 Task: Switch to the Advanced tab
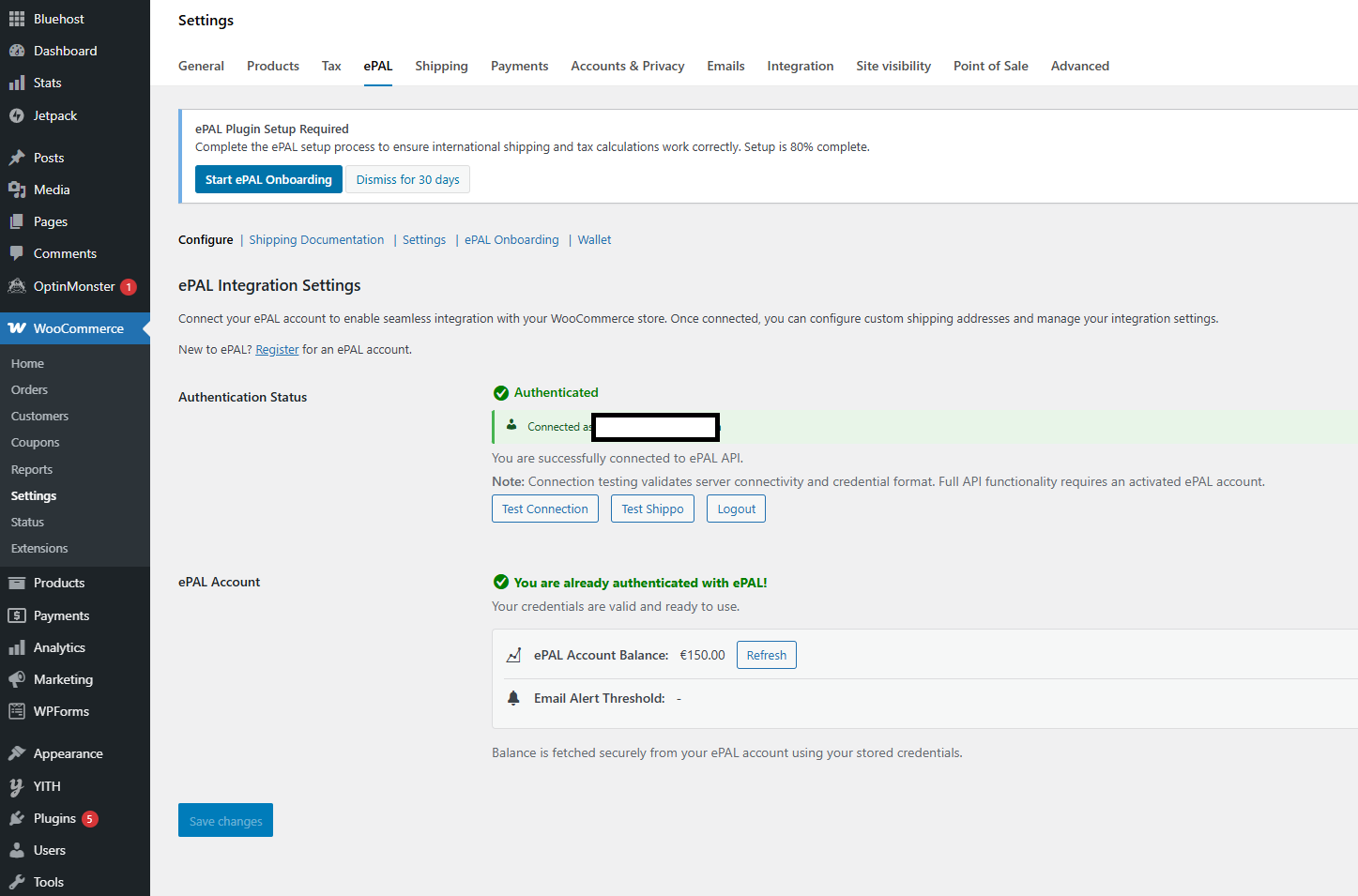coord(1080,66)
